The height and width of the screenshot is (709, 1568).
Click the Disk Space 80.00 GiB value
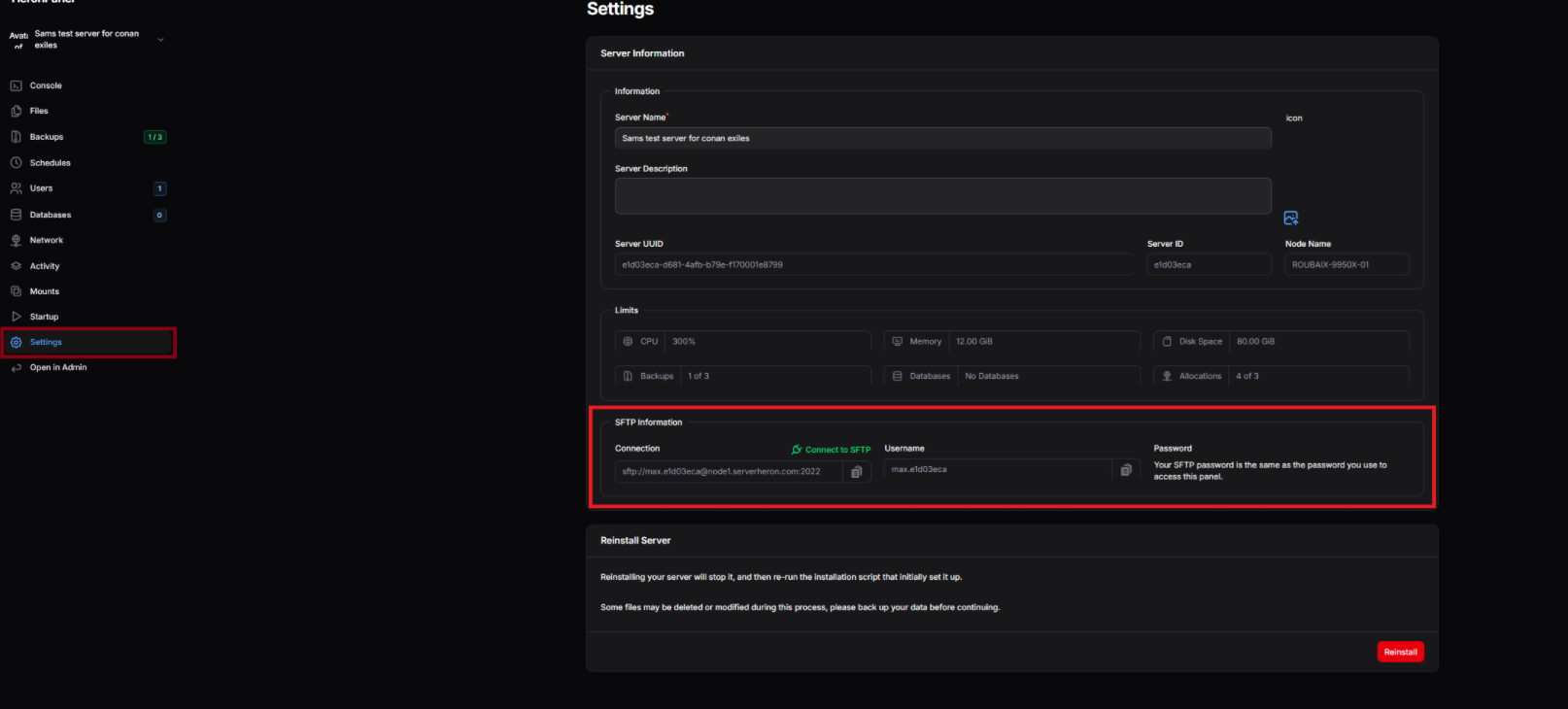click(x=1255, y=341)
